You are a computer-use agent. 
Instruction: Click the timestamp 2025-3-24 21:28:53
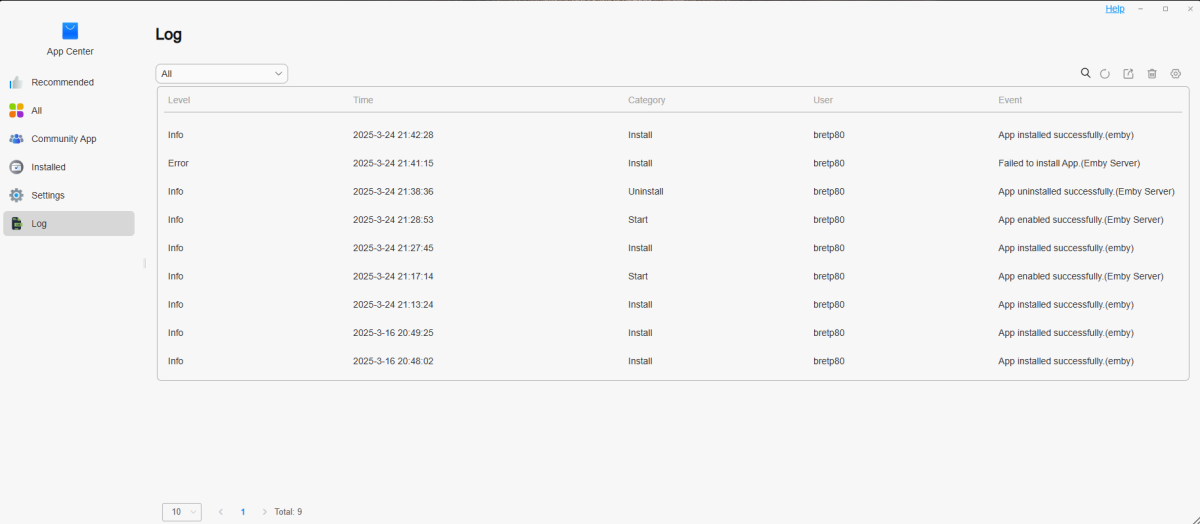pos(393,220)
